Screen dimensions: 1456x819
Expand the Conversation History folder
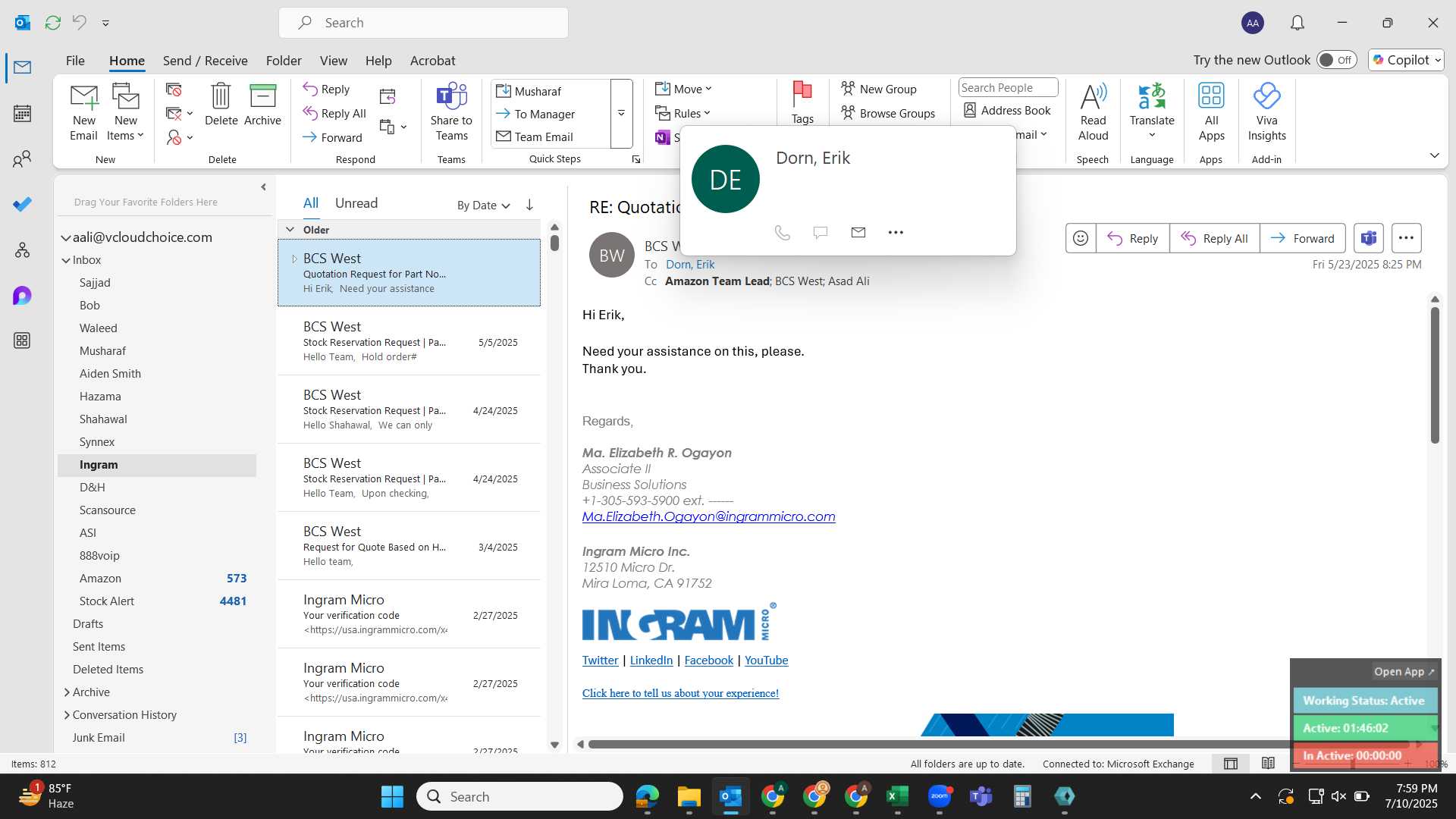(67, 715)
